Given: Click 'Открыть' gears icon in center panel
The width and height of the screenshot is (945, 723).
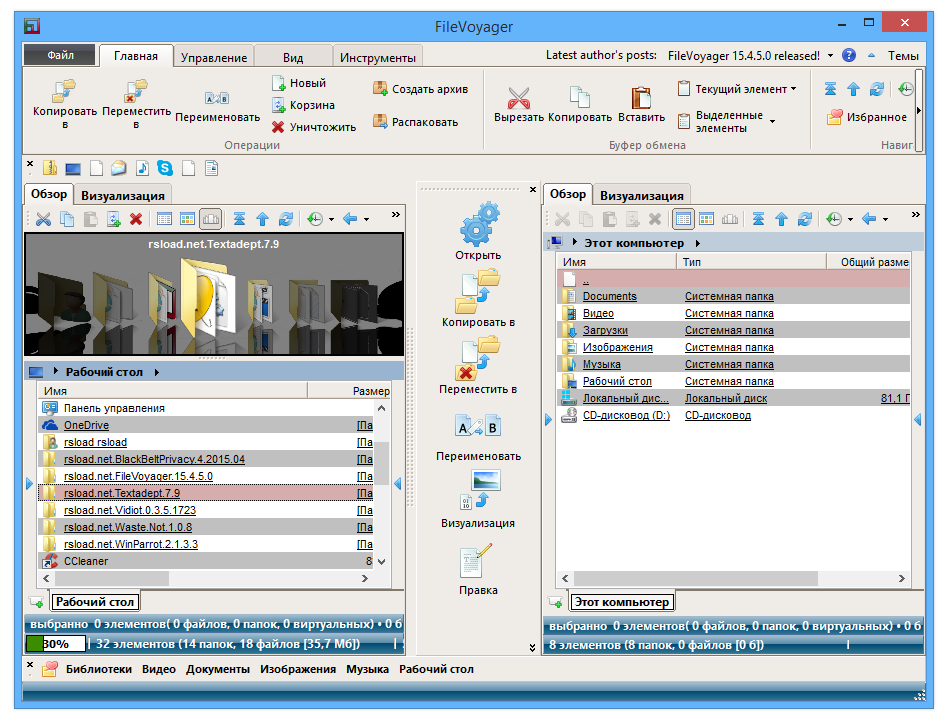Looking at the screenshot, I should (x=479, y=224).
